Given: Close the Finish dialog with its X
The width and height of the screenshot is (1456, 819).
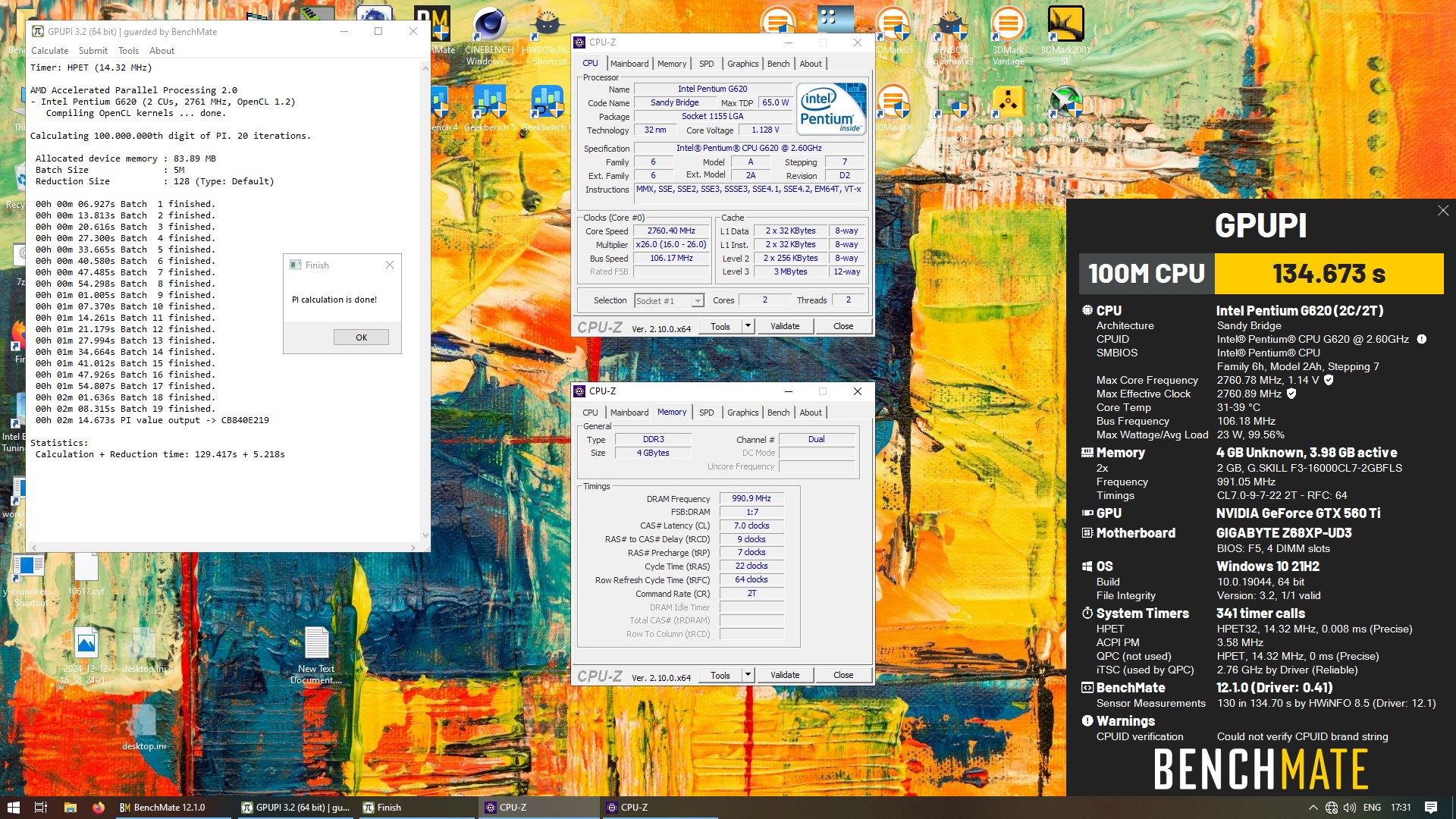Looking at the screenshot, I should click(390, 265).
